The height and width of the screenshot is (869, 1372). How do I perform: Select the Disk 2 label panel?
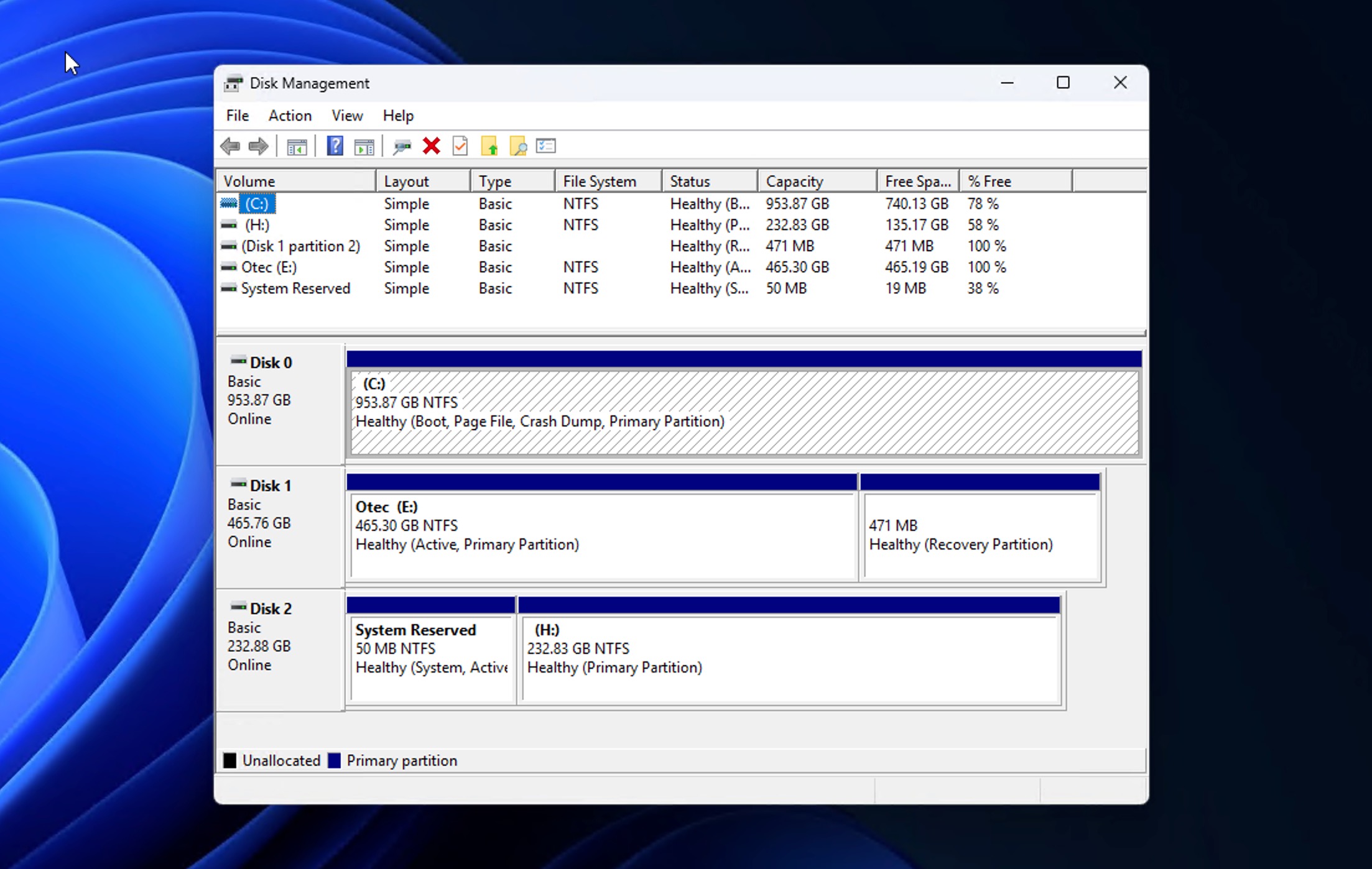(x=280, y=650)
